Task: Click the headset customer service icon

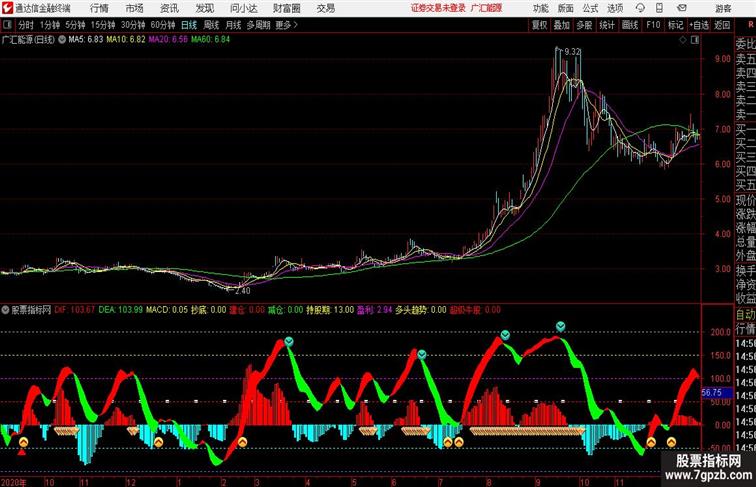Action: tap(640, 8)
